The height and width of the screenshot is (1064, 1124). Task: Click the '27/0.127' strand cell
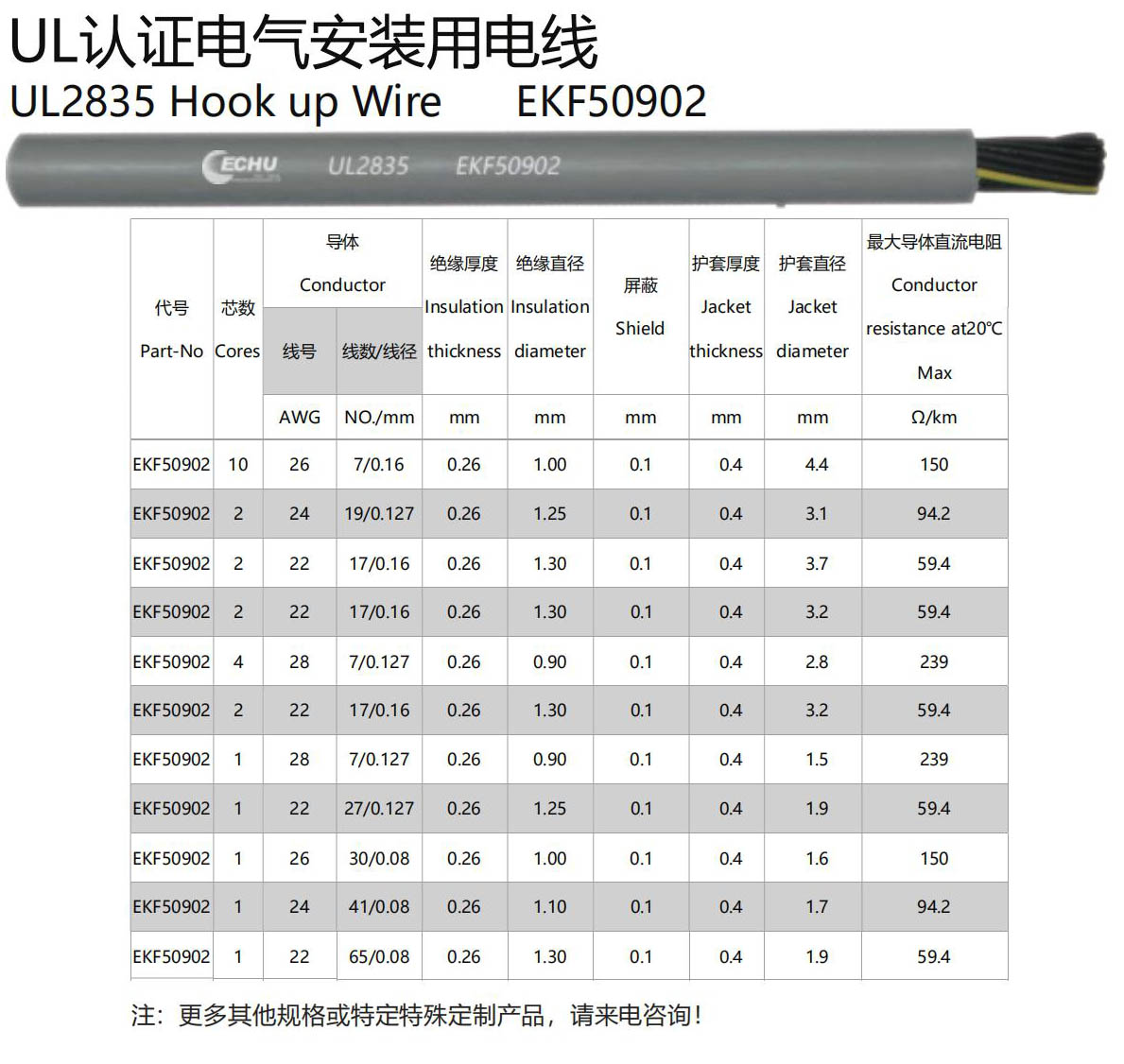click(x=379, y=809)
